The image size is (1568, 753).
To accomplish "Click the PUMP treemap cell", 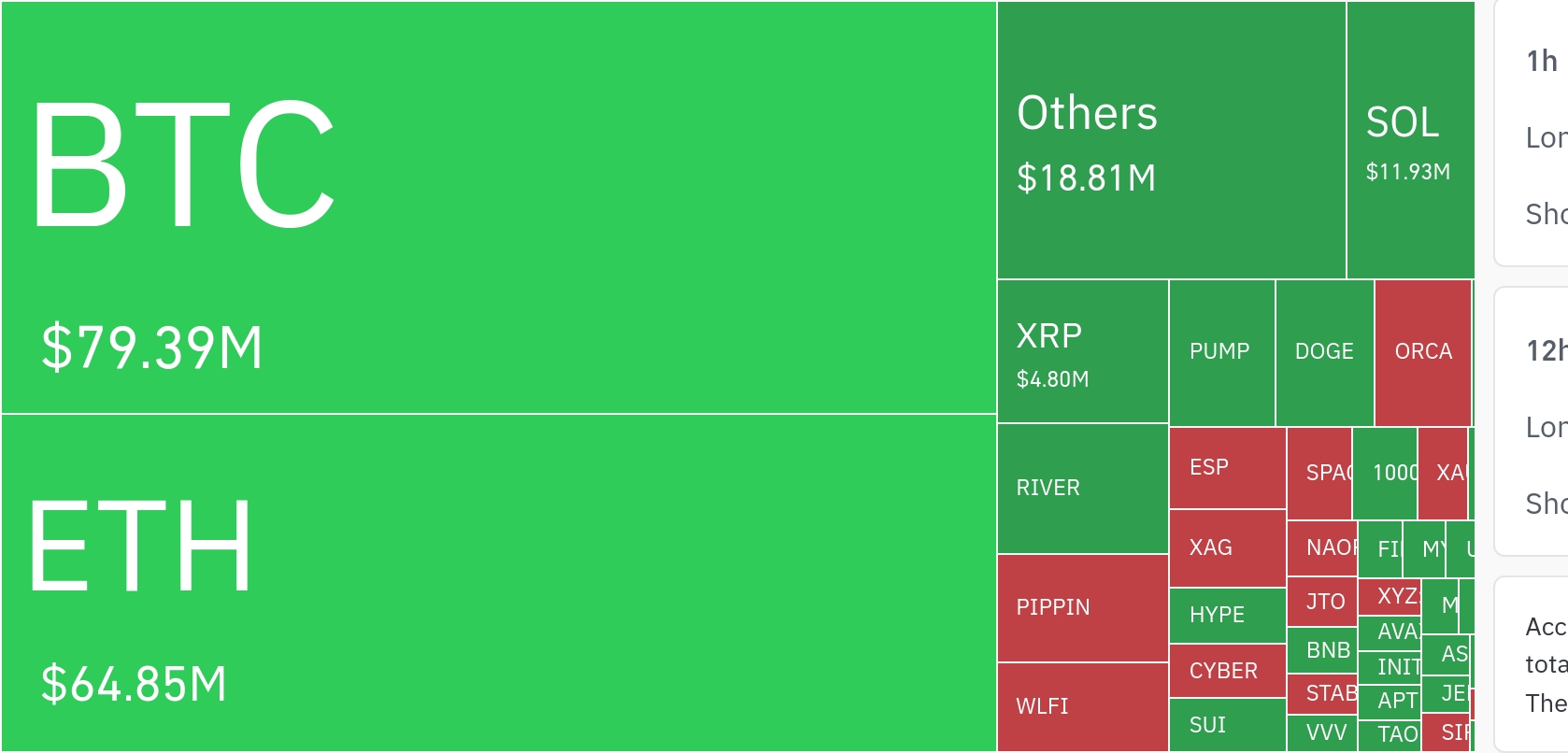I will (1221, 352).
